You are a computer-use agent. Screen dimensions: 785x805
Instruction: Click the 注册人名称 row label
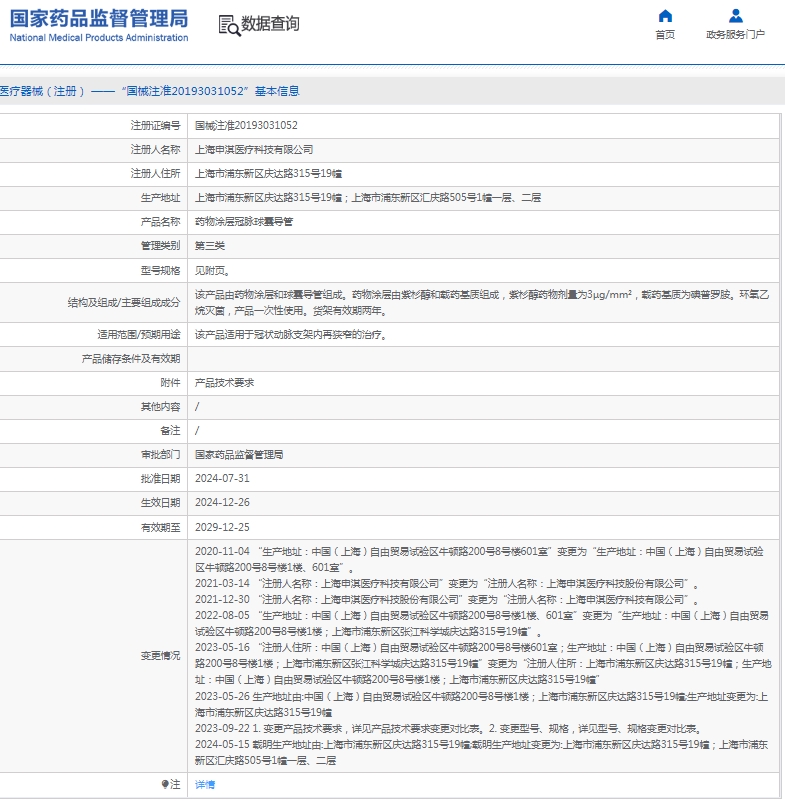coord(156,149)
